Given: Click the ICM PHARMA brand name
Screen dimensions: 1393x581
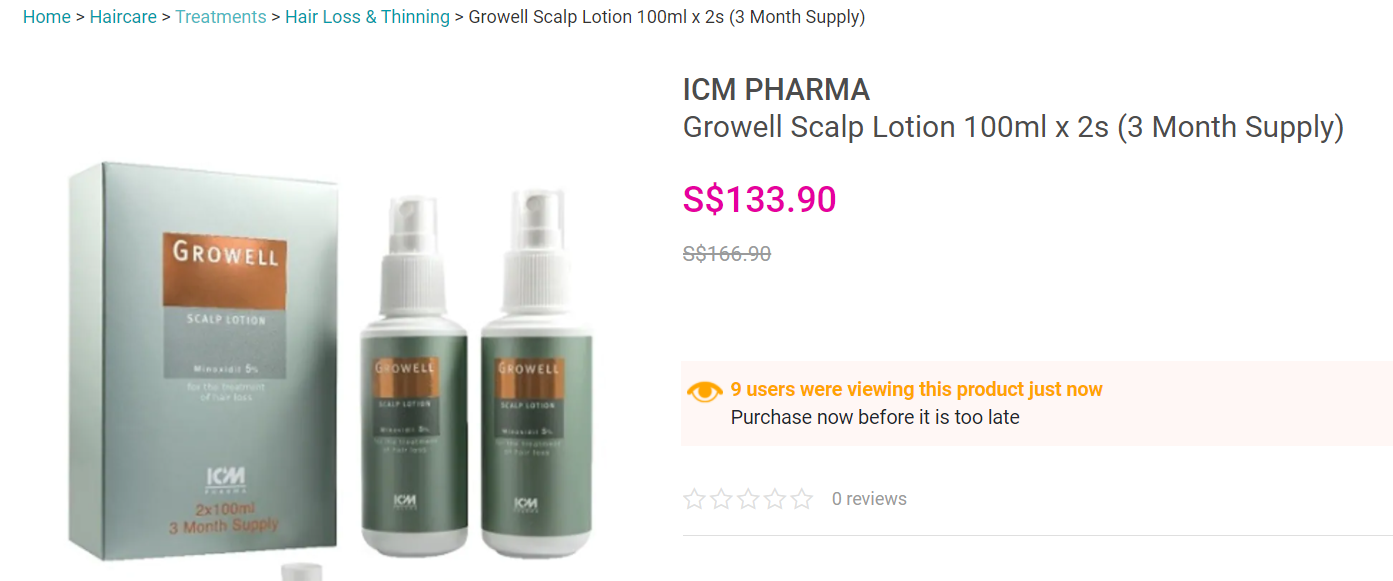Looking at the screenshot, I should (x=776, y=90).
